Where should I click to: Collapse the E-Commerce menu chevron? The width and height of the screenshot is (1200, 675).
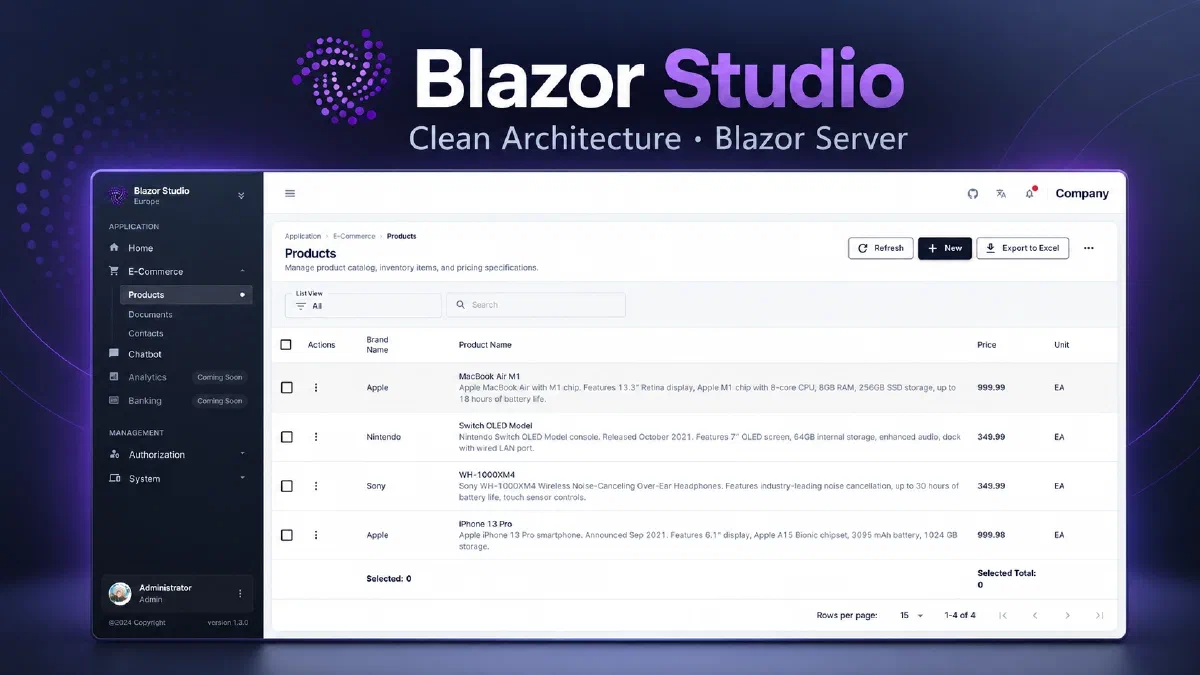[242, 271]
